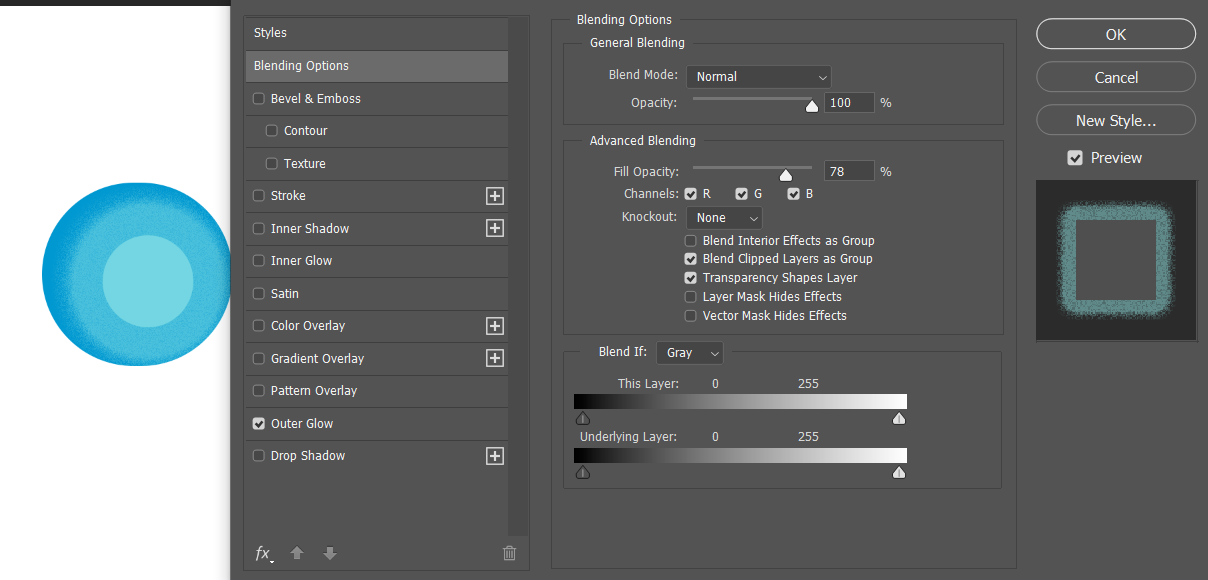Check Layer Mask Hides Effects
1208x580 pixels.
tap(691, 297)
